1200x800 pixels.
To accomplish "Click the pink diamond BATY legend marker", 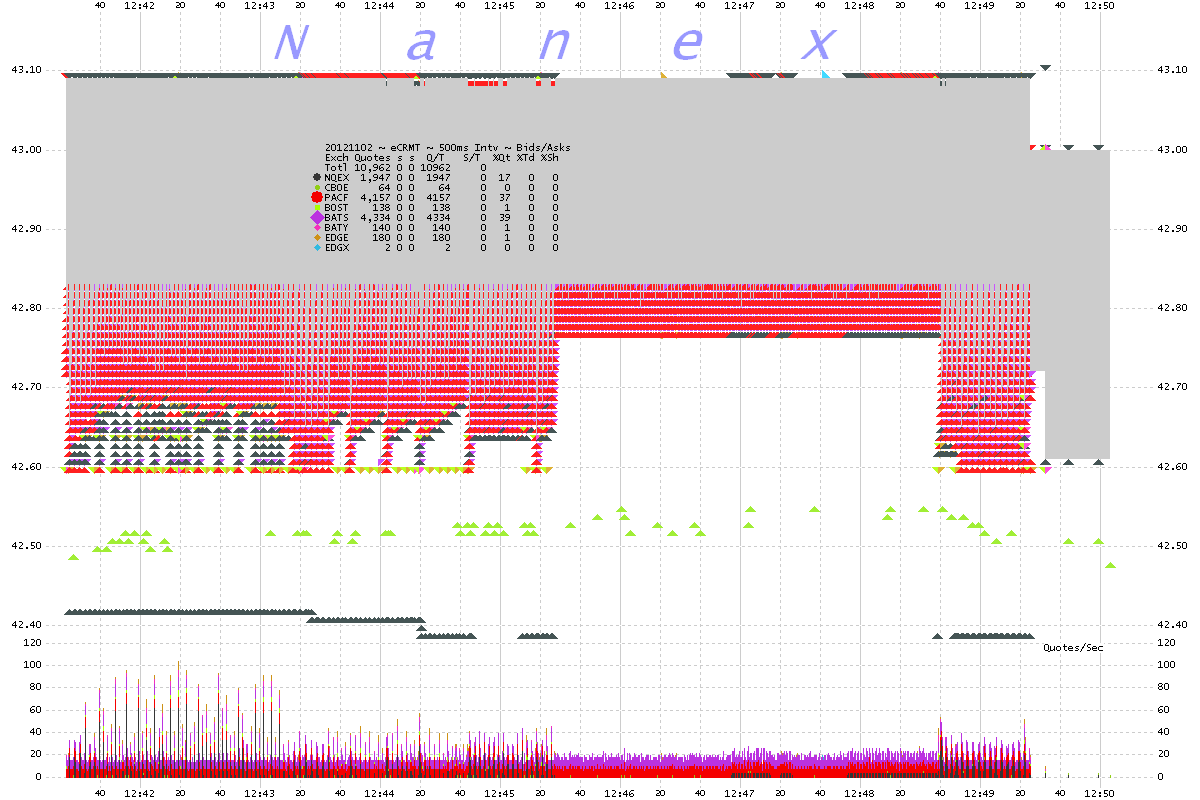I will (317, 227).
